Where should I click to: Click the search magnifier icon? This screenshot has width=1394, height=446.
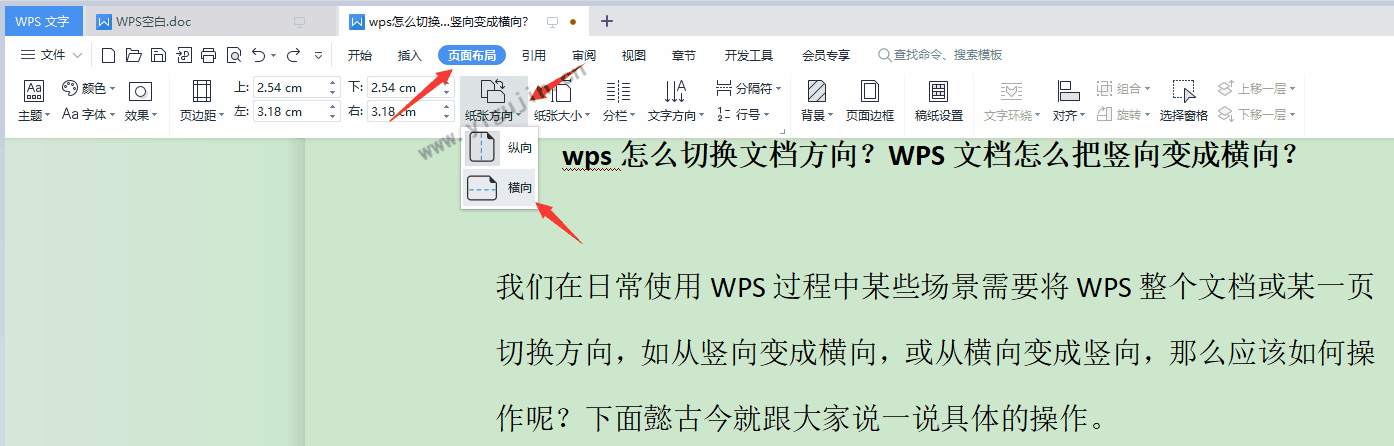885,55
